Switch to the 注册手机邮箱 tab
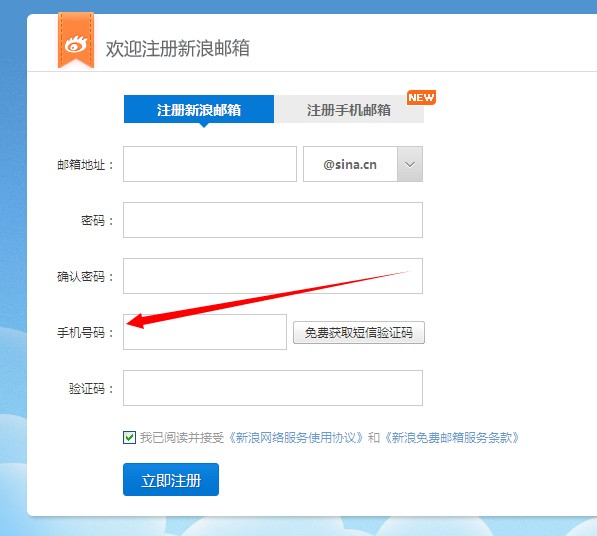This screenshot has height=536, width=597. [x=349, y=109]
